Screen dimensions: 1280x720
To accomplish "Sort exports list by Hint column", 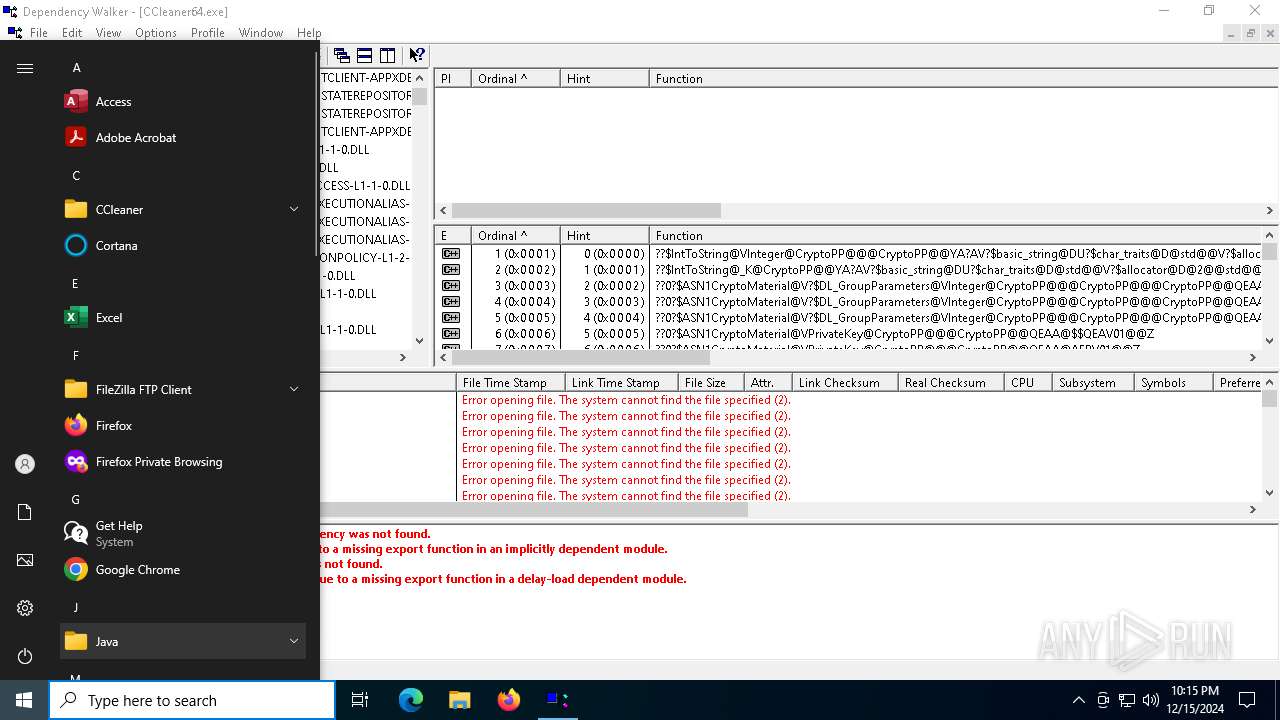I will click(604, 235).
